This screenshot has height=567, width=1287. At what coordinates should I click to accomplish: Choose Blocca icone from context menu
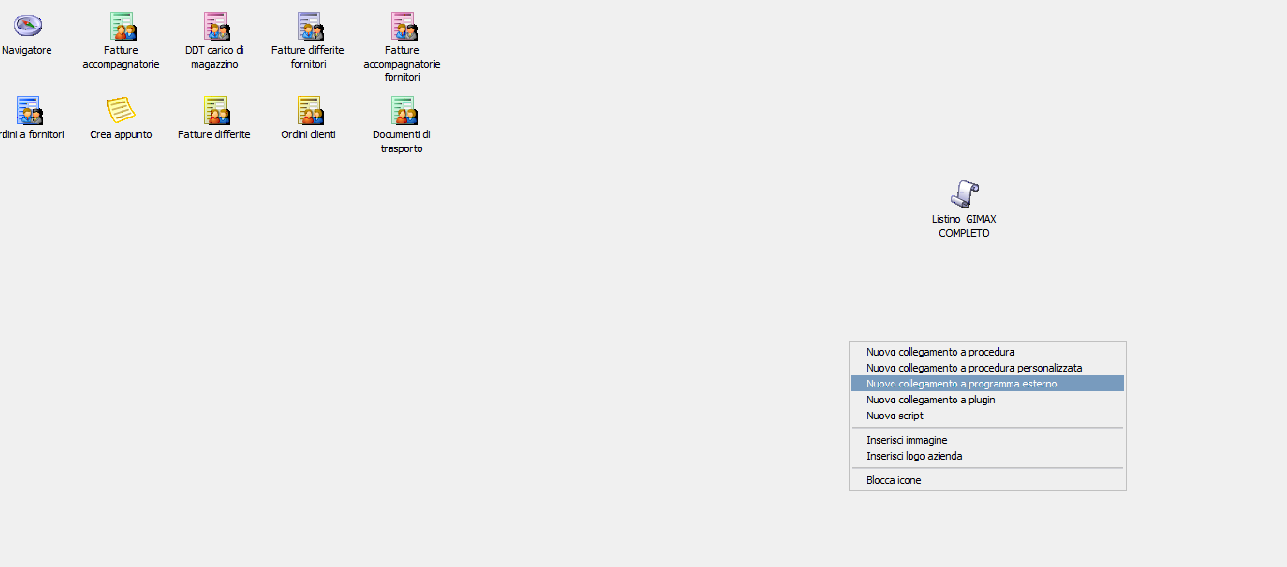[x=987, y=480]
